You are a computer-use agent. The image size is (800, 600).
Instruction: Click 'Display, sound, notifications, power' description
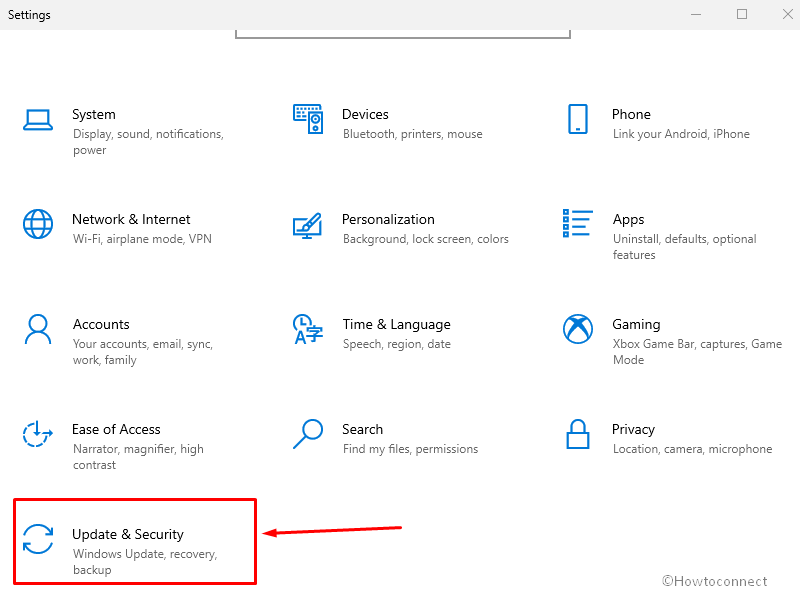tap(148, 142)
